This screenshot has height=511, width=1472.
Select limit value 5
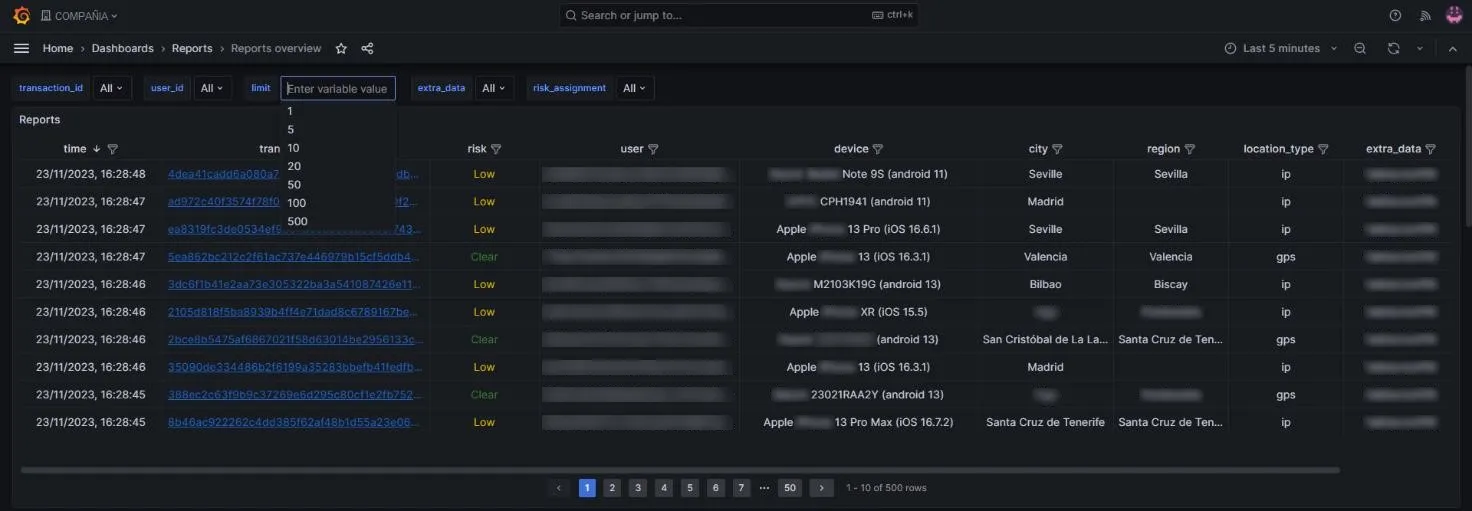tap(338, 129)
